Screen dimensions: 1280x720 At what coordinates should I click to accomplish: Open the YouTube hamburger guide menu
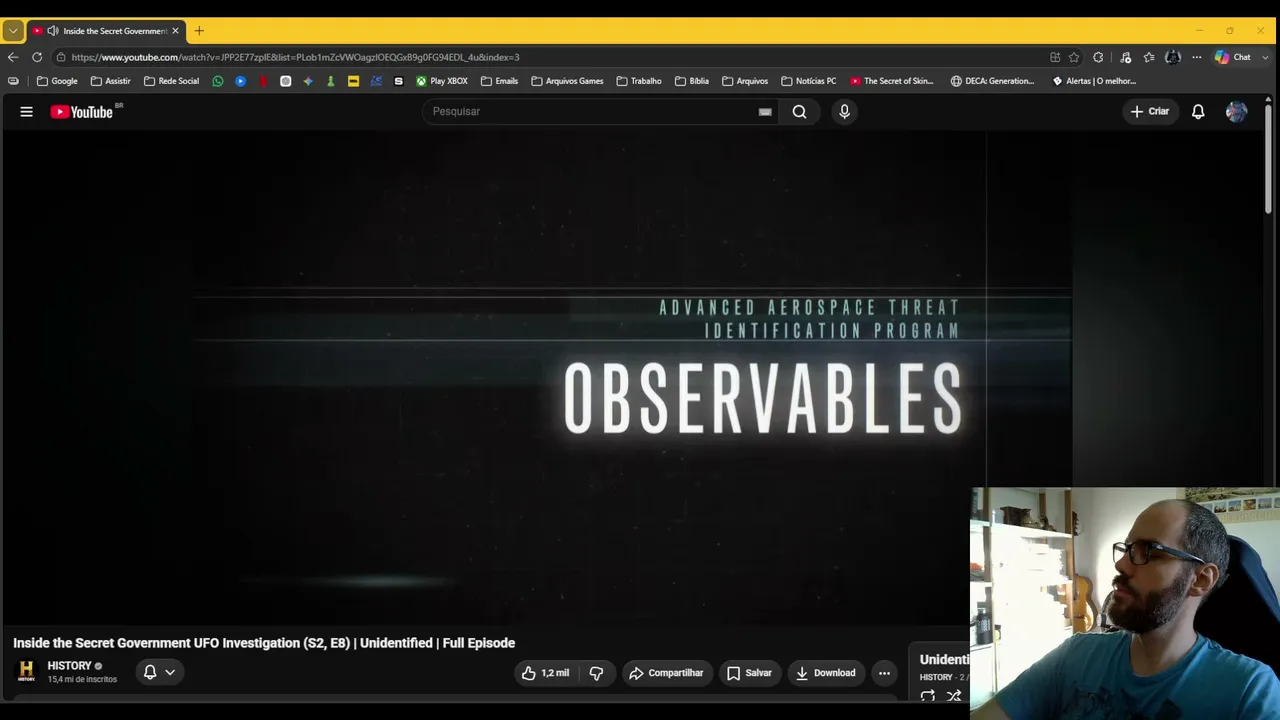pos(26,112)
